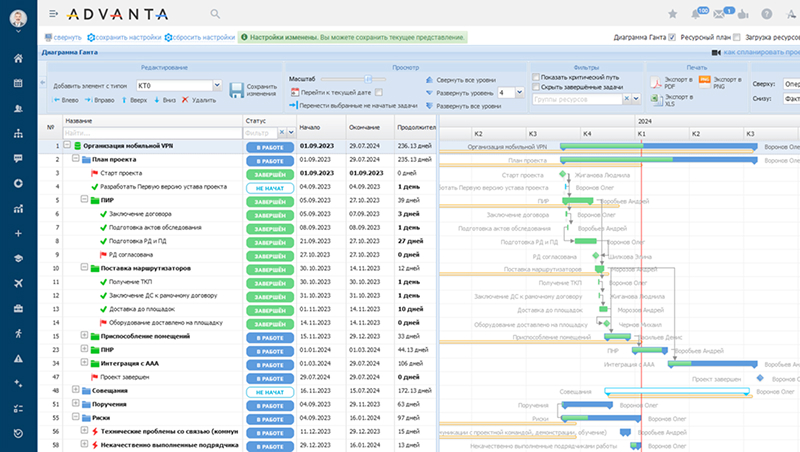Click the airplane icon in left sidebar
800x452 pixels.
(x=19, y=283)
